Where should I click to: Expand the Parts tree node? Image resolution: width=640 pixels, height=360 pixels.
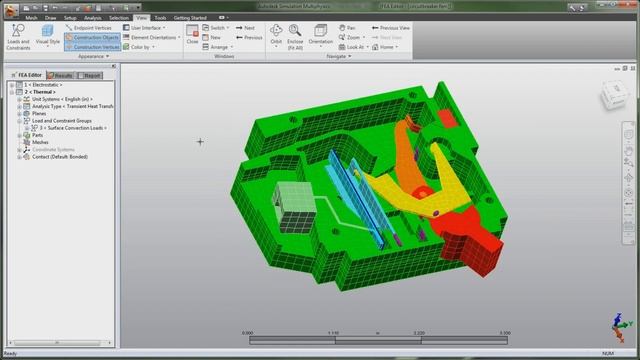coord(19,135)
